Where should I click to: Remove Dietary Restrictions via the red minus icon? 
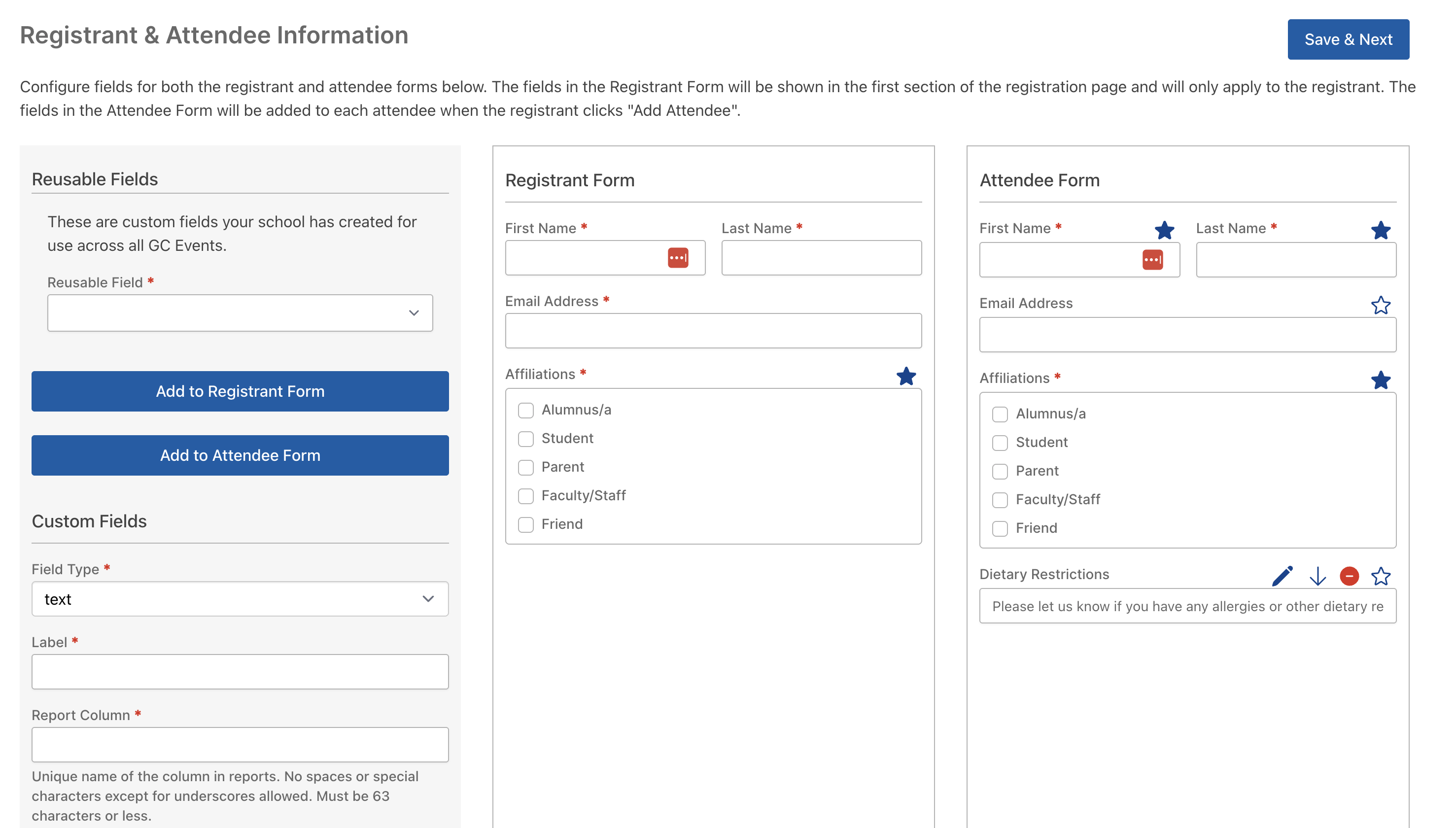(1350, 576)
